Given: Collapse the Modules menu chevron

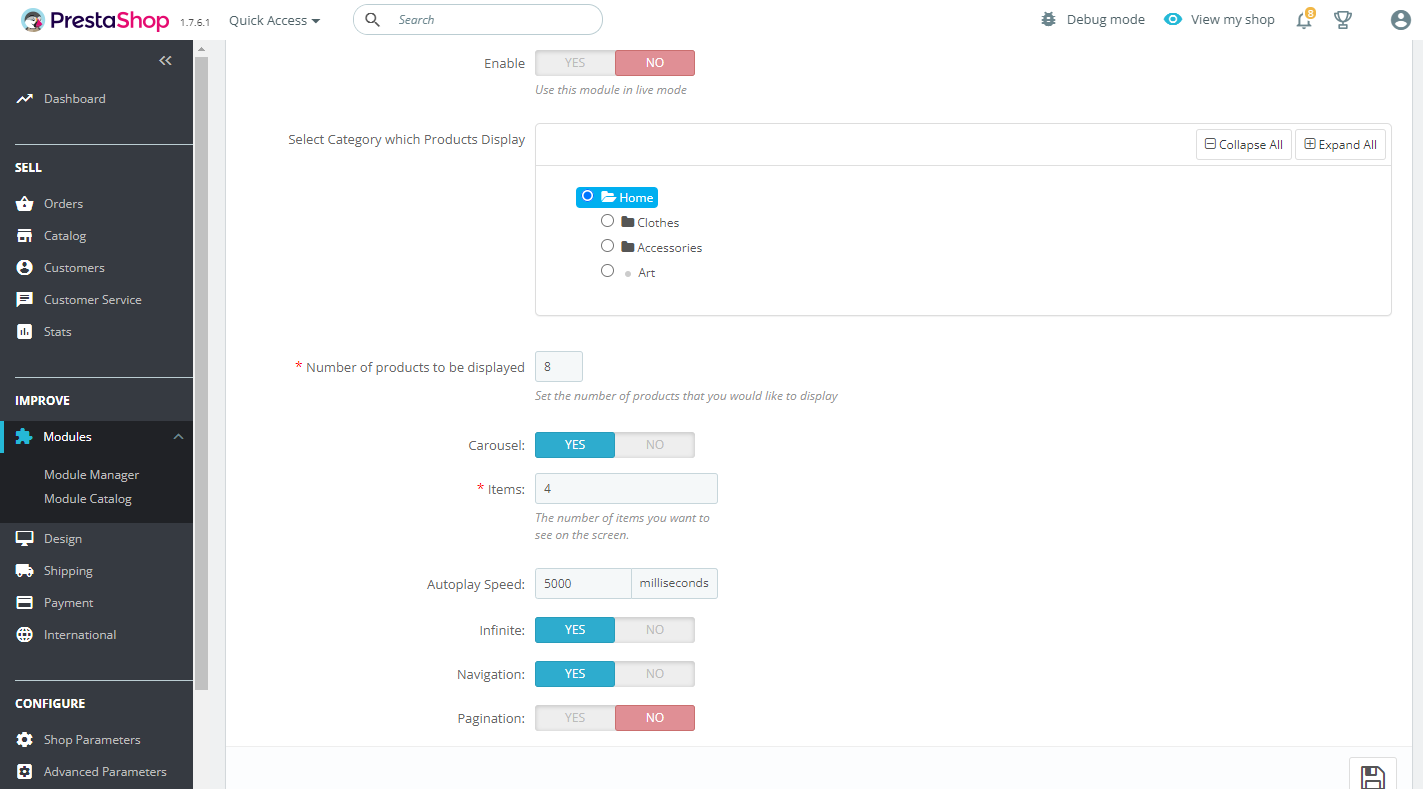Looking at the screenshot, I should pos(178,437).
